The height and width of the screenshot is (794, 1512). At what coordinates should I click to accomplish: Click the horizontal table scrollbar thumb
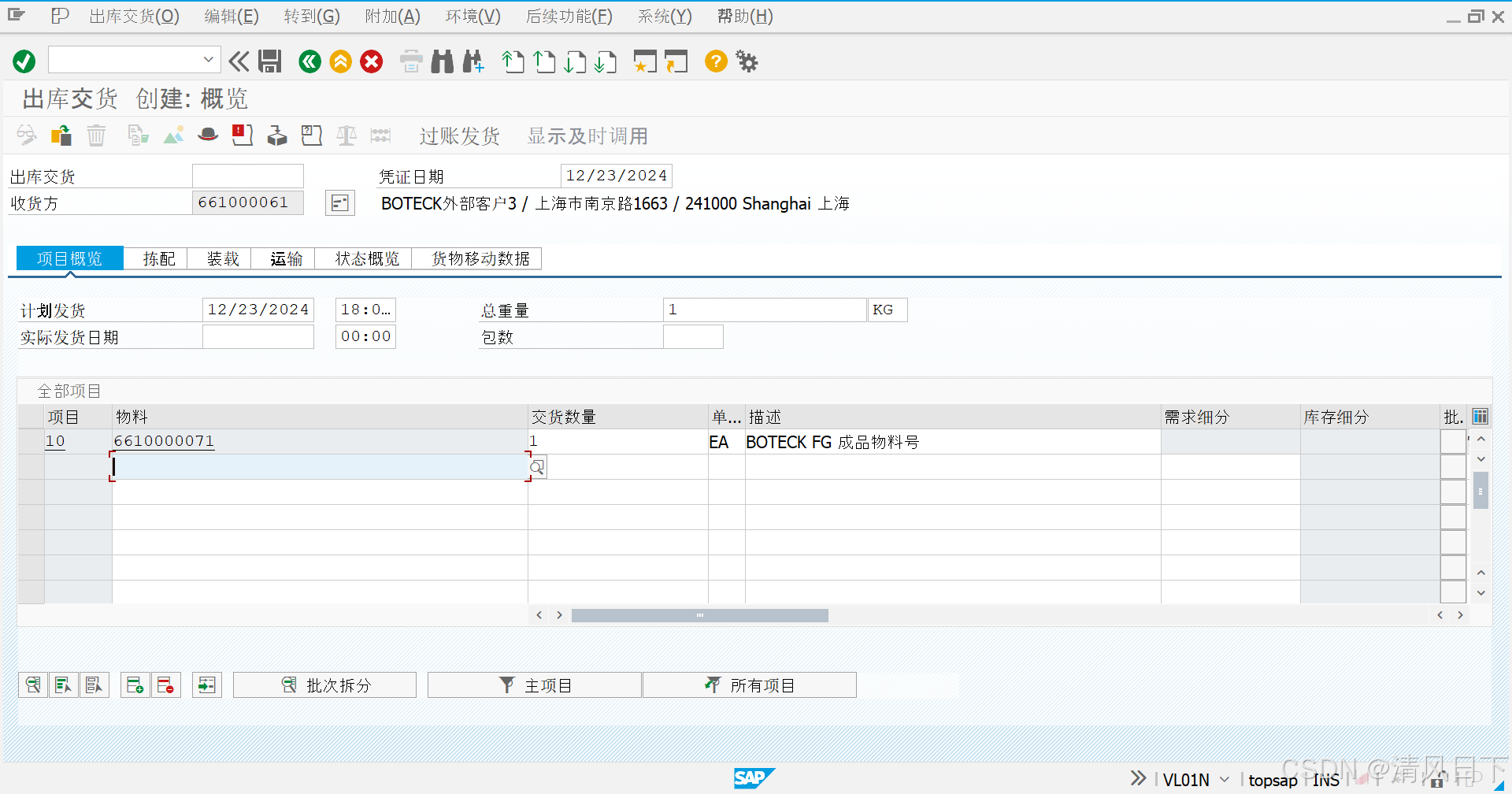tap(700, 615)
